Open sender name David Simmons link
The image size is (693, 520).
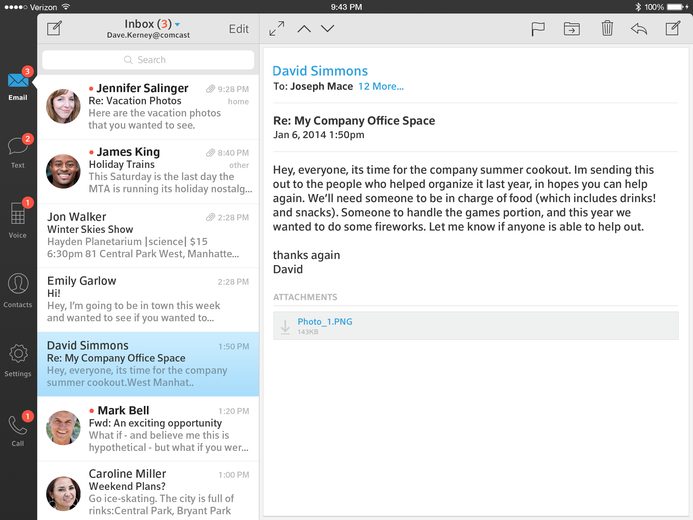tap(320, 71)
